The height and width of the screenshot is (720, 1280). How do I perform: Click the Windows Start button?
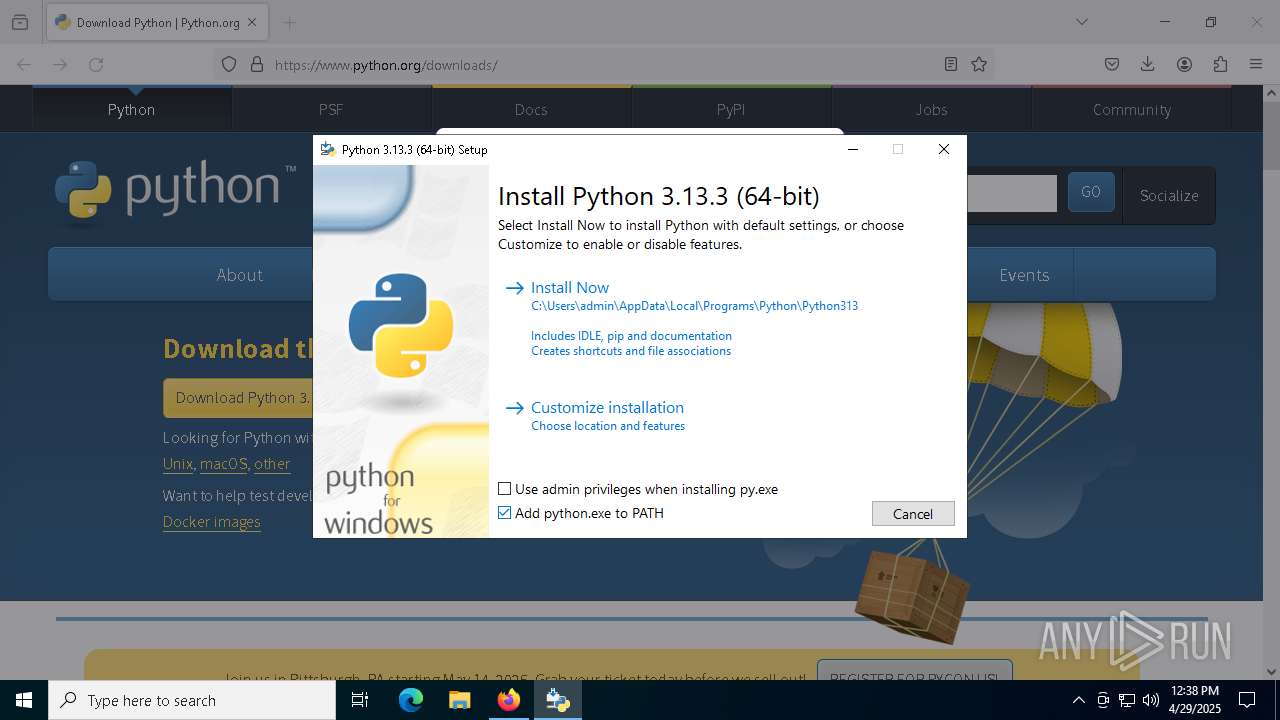tap(24, 700)
